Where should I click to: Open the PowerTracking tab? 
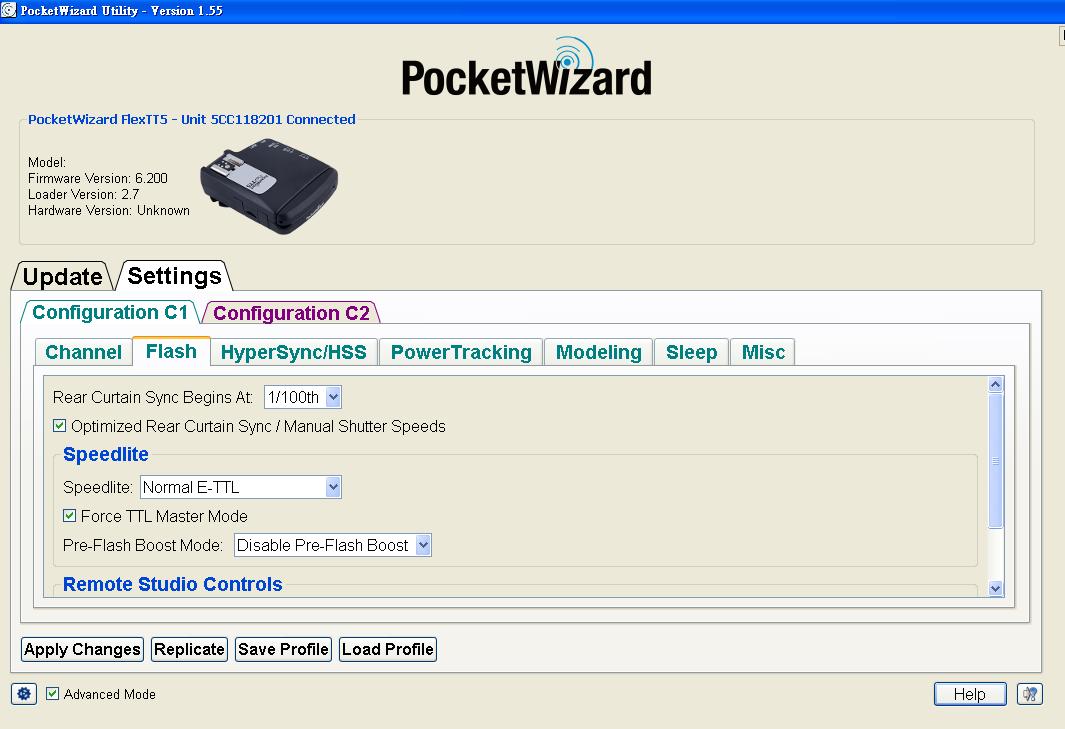click(461, 352)
